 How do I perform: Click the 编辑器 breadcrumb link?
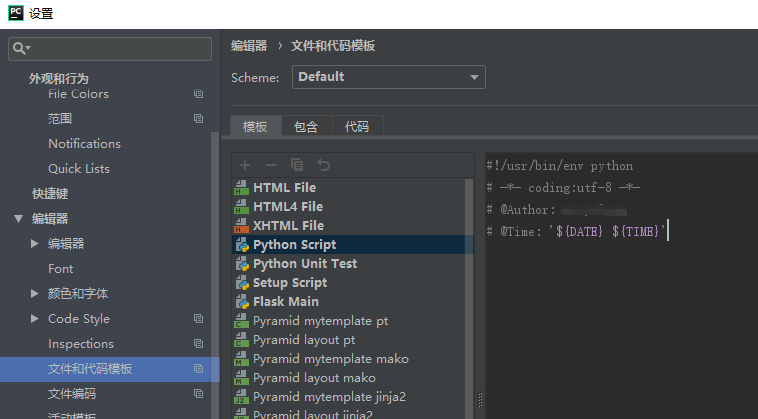[249, 46]
